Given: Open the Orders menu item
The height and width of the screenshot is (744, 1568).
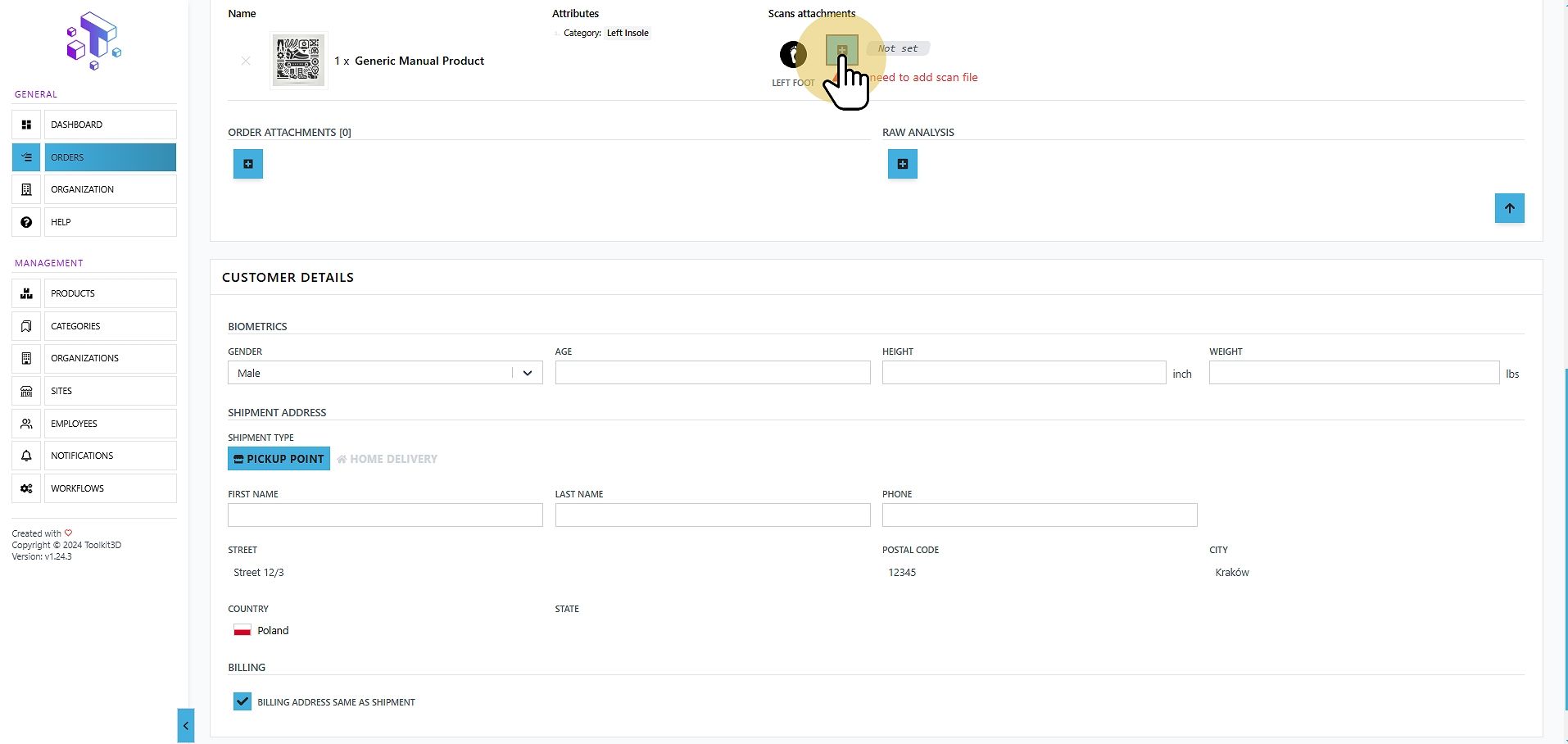Looking at the screenshot, I should point(111,157).
